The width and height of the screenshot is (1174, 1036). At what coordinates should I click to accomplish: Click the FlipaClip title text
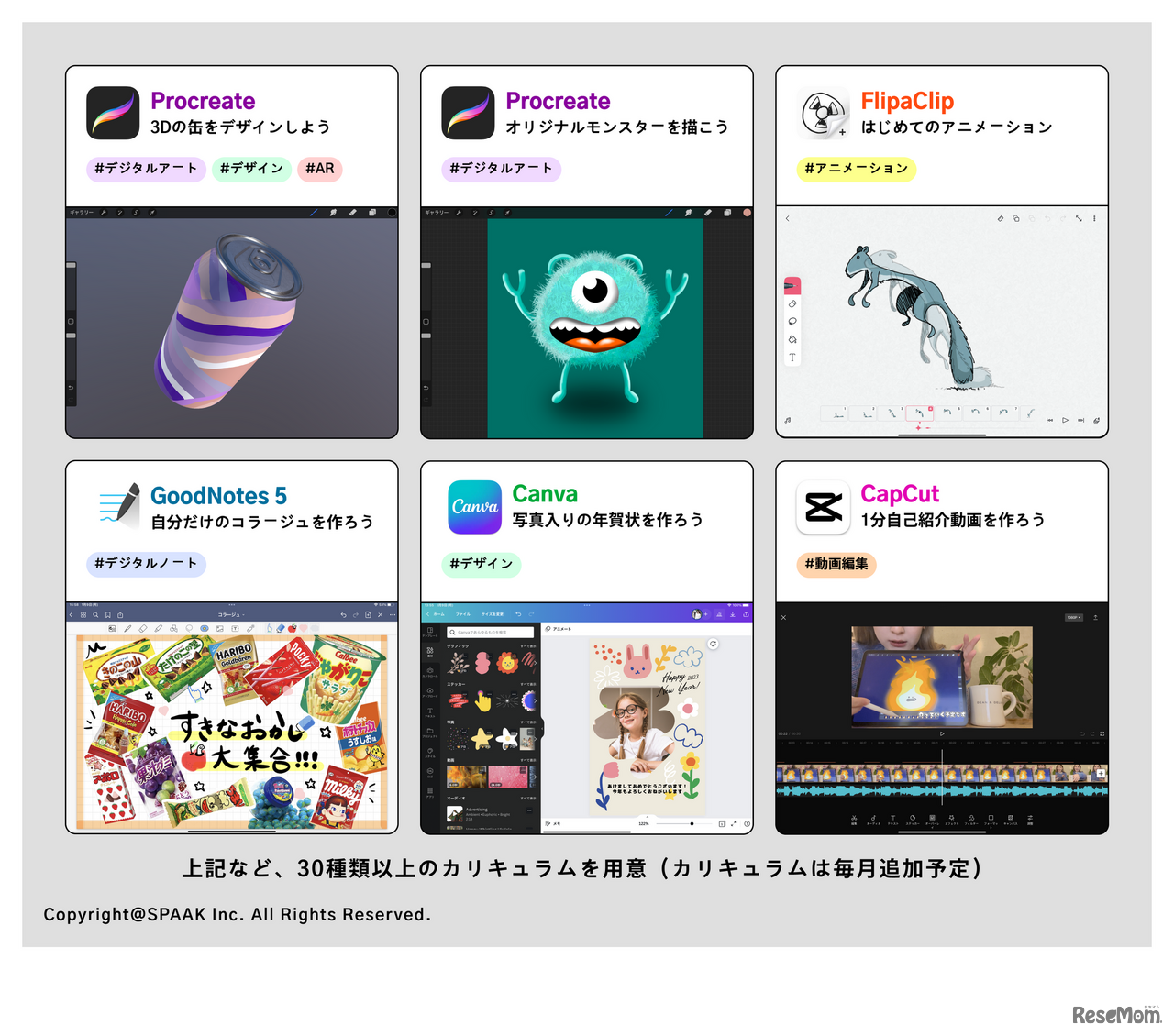(907, 101)
